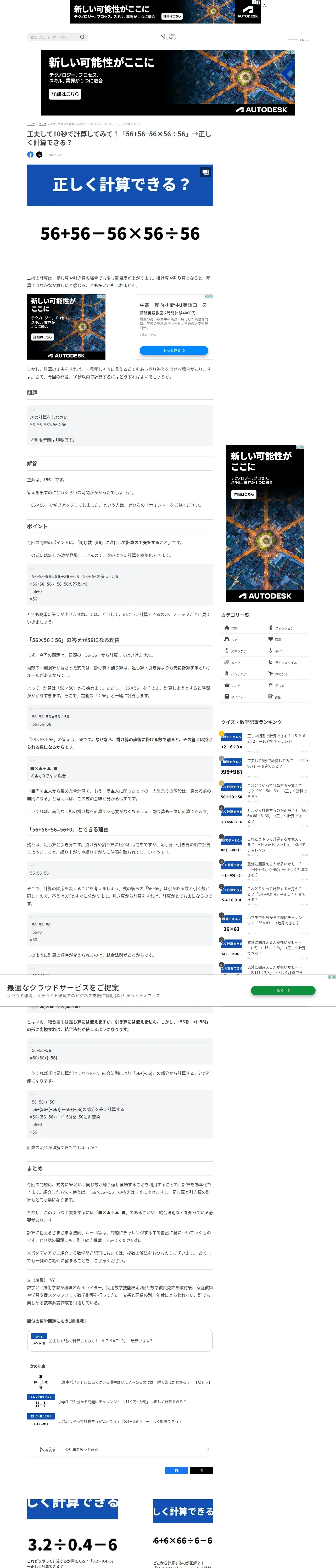The image size is (336, 1568).
Task: Share article via Facebook icon under title
Action: pyautogui.click(x=31, y=155)
